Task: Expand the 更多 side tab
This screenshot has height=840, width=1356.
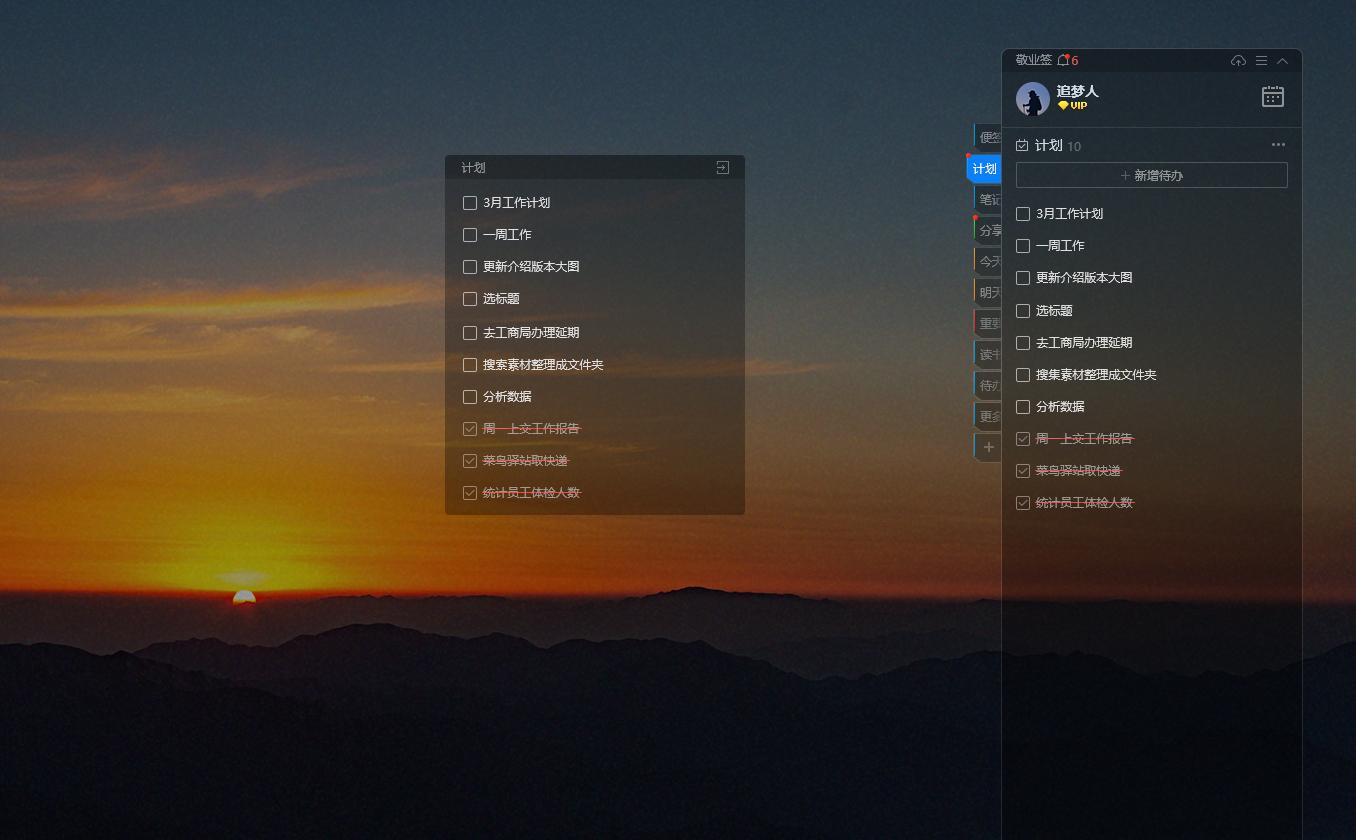Action: [988, 416]
